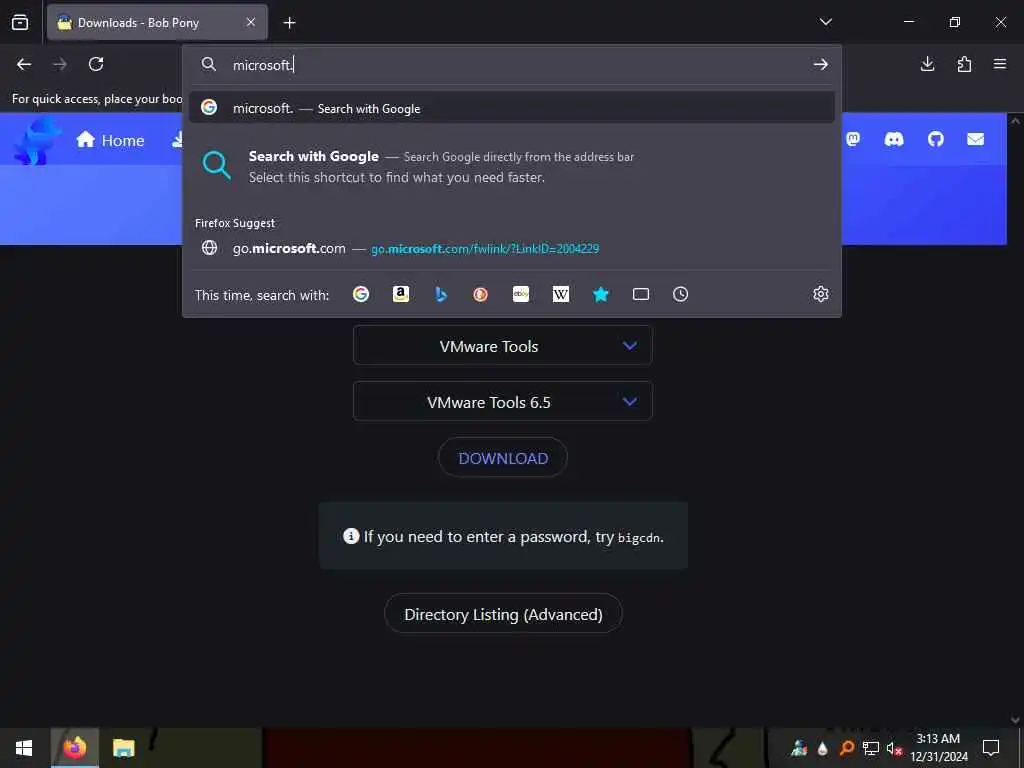Open a new tab with plus button
Image resolution: width=1024 pixels, height=768 pixels.
pyautogui.click(x=289, y=23)
